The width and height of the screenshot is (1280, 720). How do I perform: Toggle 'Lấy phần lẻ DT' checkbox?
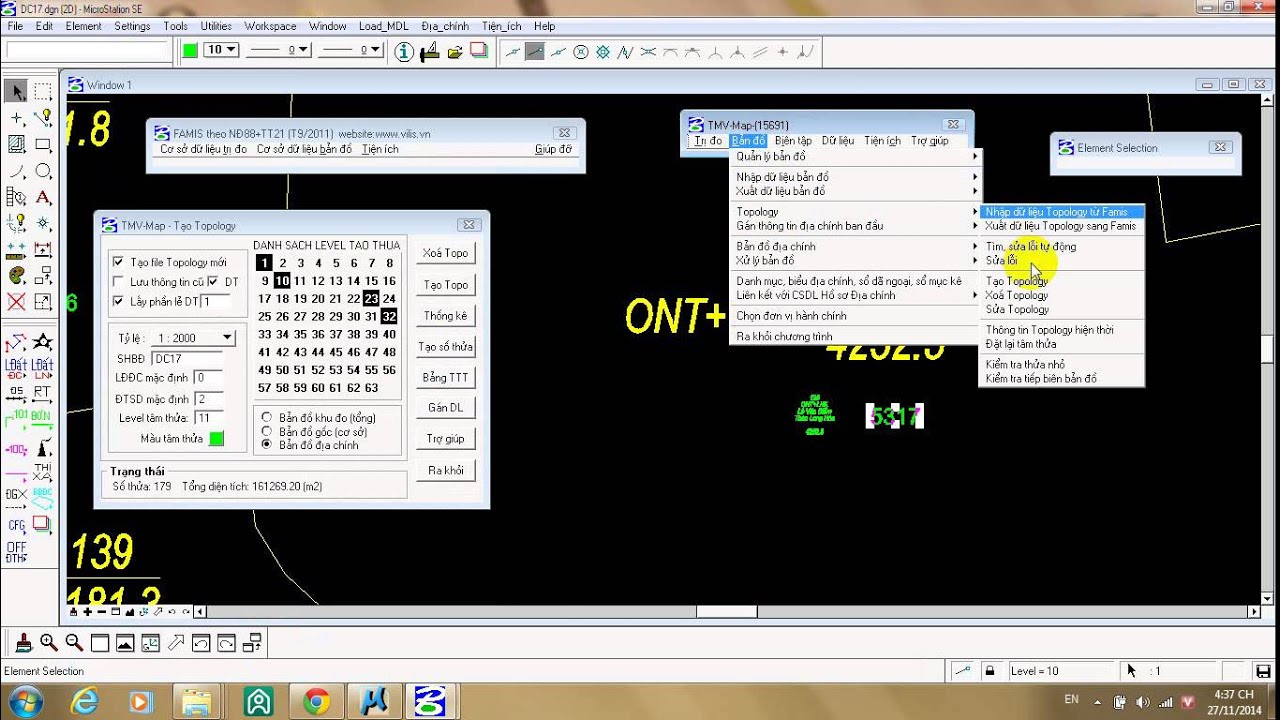pyautogui.click(x=119, y=301)
